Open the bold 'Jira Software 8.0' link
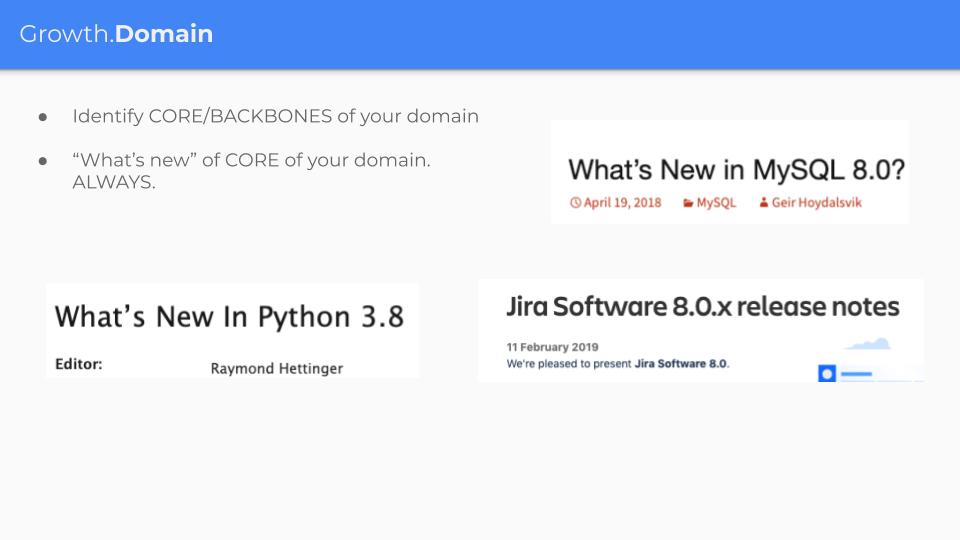The width and height of the screenshot is (960, 540). 680,364
